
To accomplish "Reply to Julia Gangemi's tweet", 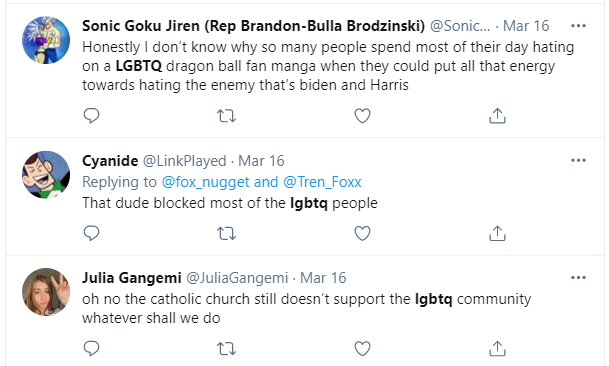I will tap(91, 349).
